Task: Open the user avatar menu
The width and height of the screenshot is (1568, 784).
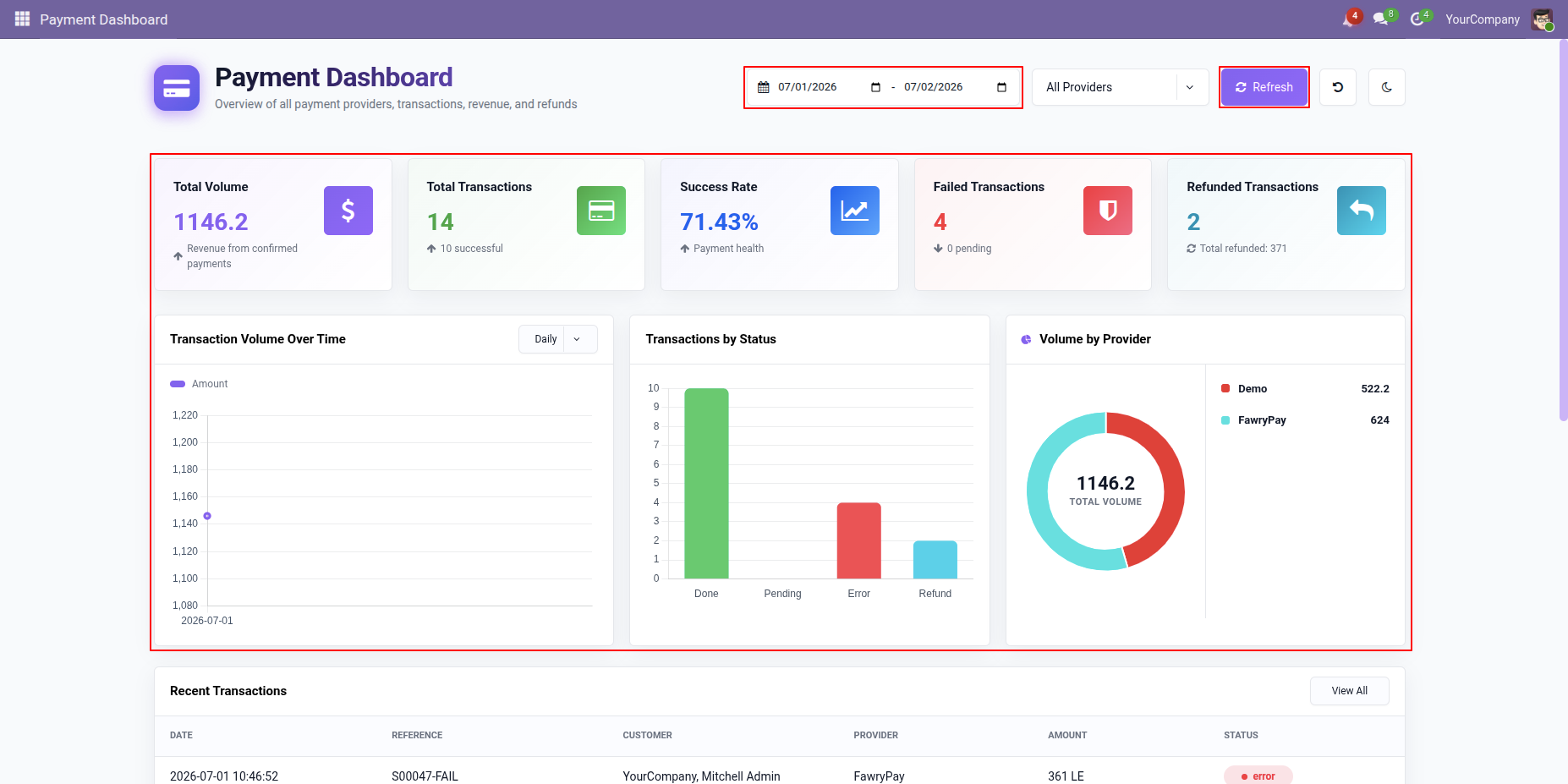Action: 1542,19
